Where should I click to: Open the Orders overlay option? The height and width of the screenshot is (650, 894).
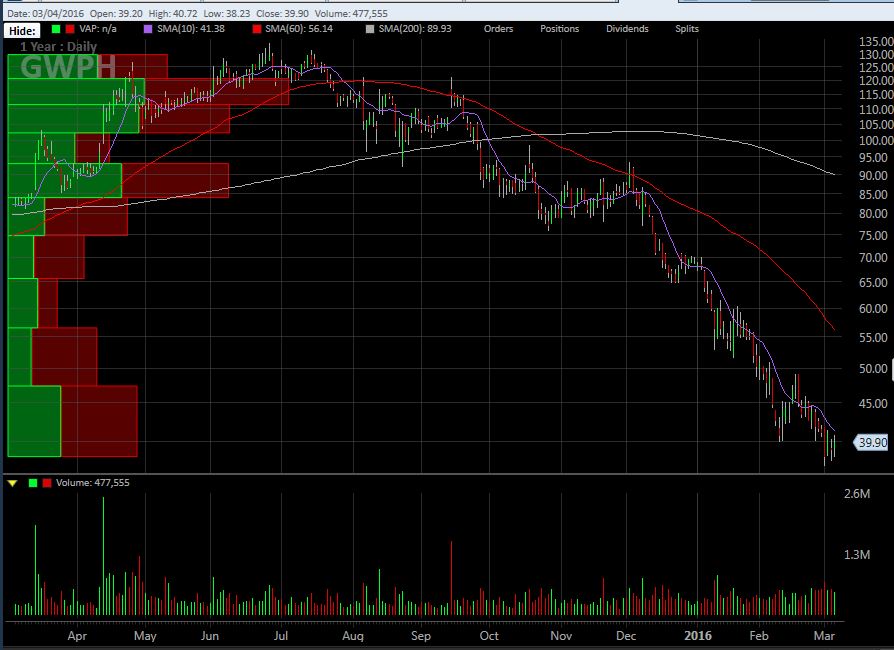498,29
